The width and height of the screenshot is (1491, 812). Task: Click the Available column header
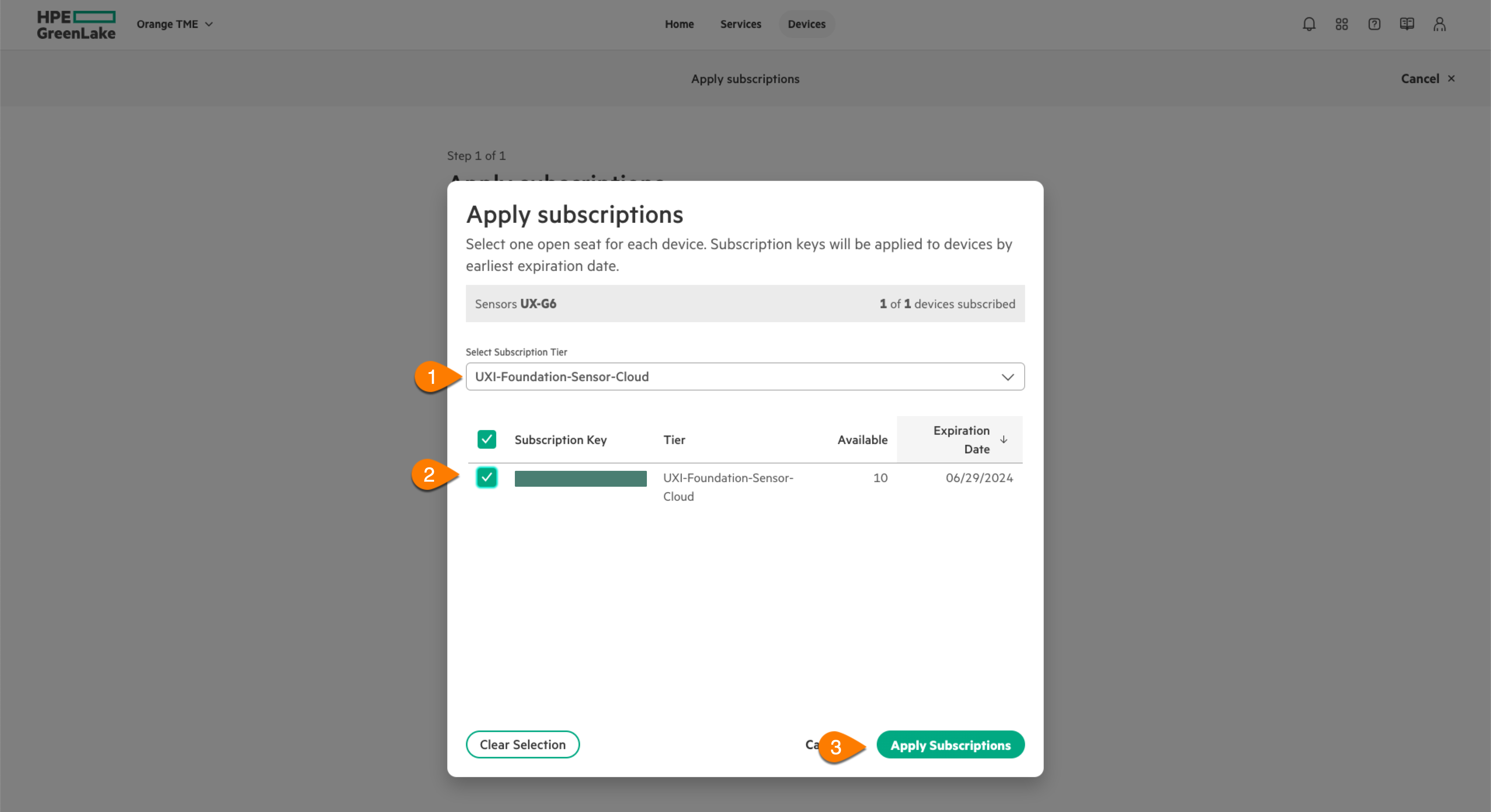point(862,440)
